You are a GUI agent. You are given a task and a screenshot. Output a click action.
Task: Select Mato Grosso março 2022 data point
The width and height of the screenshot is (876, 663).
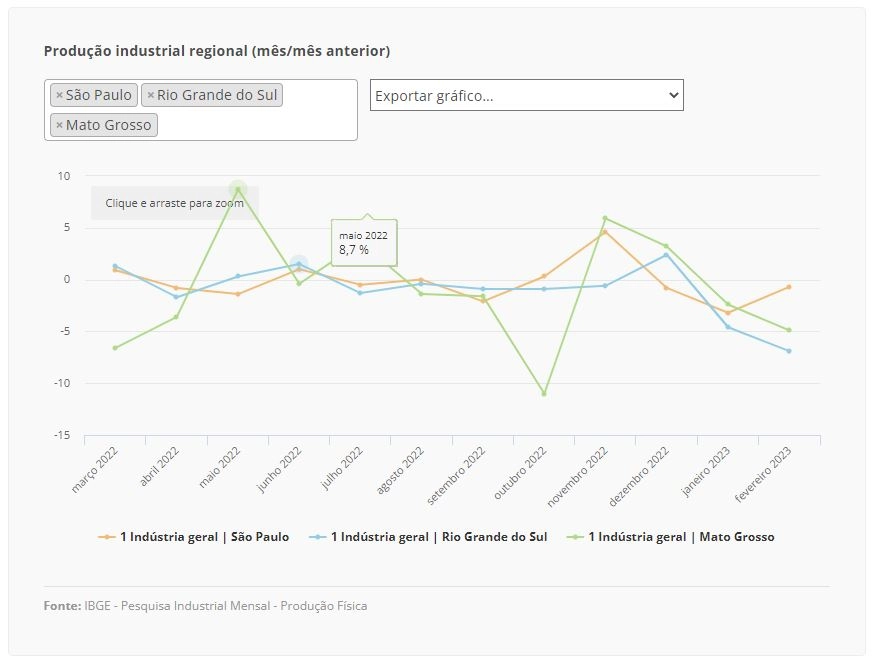(x=115, y=348)
